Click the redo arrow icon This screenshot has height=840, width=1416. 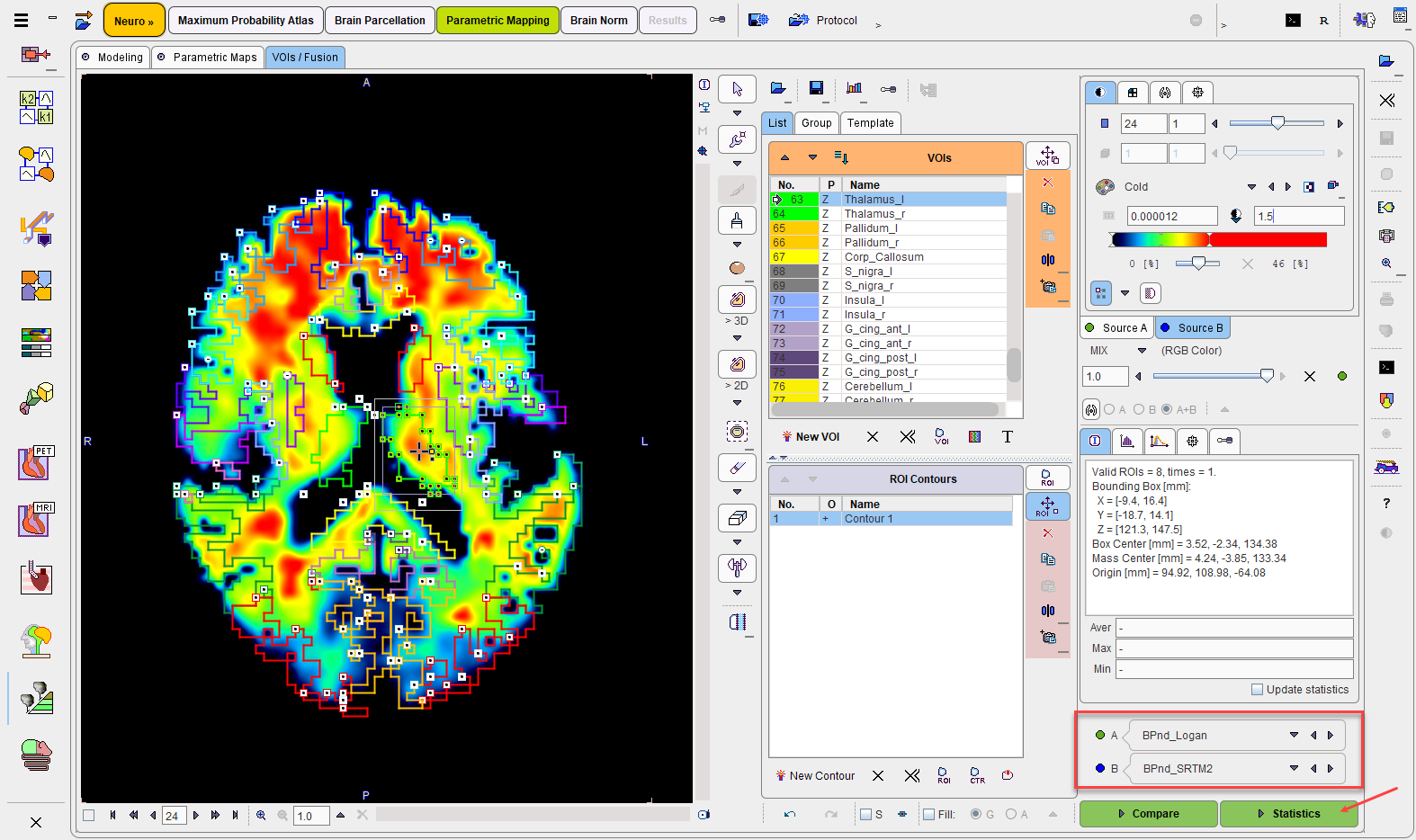tap(831, 815)
